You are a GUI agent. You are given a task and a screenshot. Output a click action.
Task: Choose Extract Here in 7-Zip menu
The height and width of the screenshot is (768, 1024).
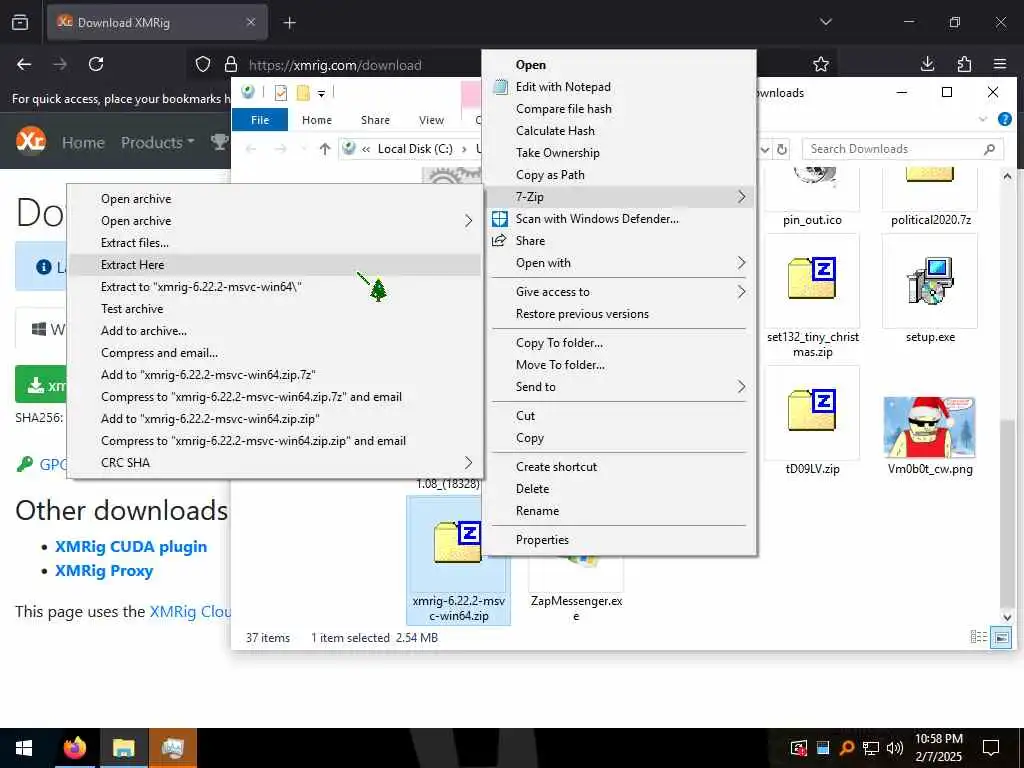274,264
